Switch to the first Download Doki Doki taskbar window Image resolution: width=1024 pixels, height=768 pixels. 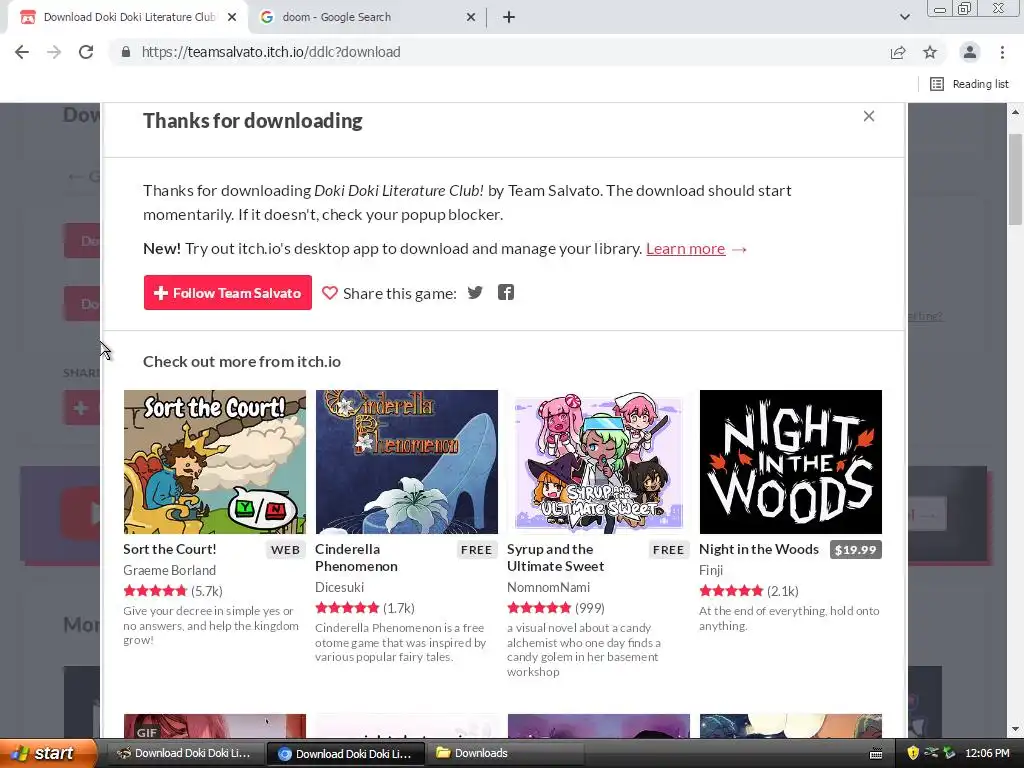click(184, 753)
